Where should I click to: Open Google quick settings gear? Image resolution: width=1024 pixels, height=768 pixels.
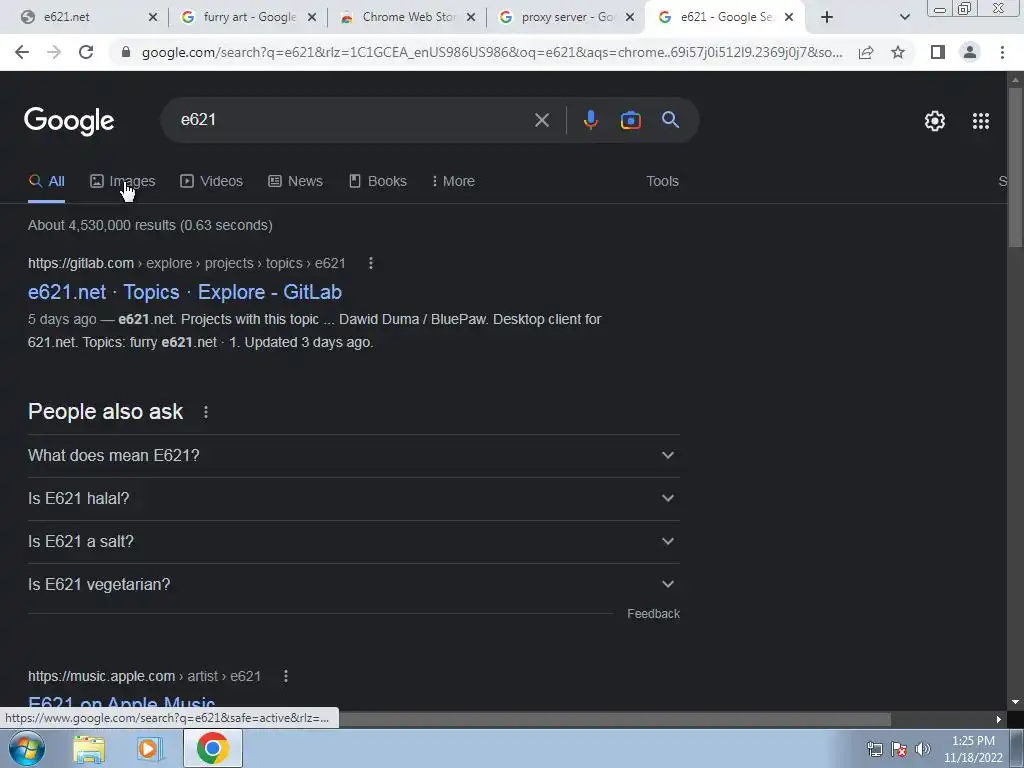pyautogui.click(x=935, y=121)
